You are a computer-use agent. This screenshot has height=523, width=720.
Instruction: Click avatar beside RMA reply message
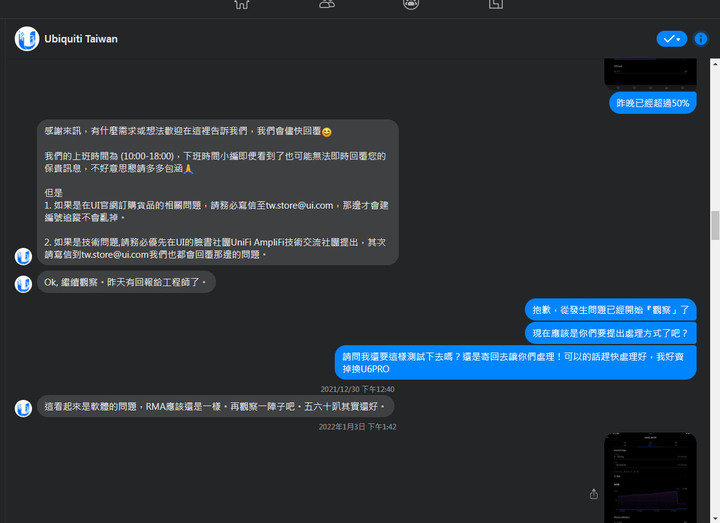pos(23,408)
